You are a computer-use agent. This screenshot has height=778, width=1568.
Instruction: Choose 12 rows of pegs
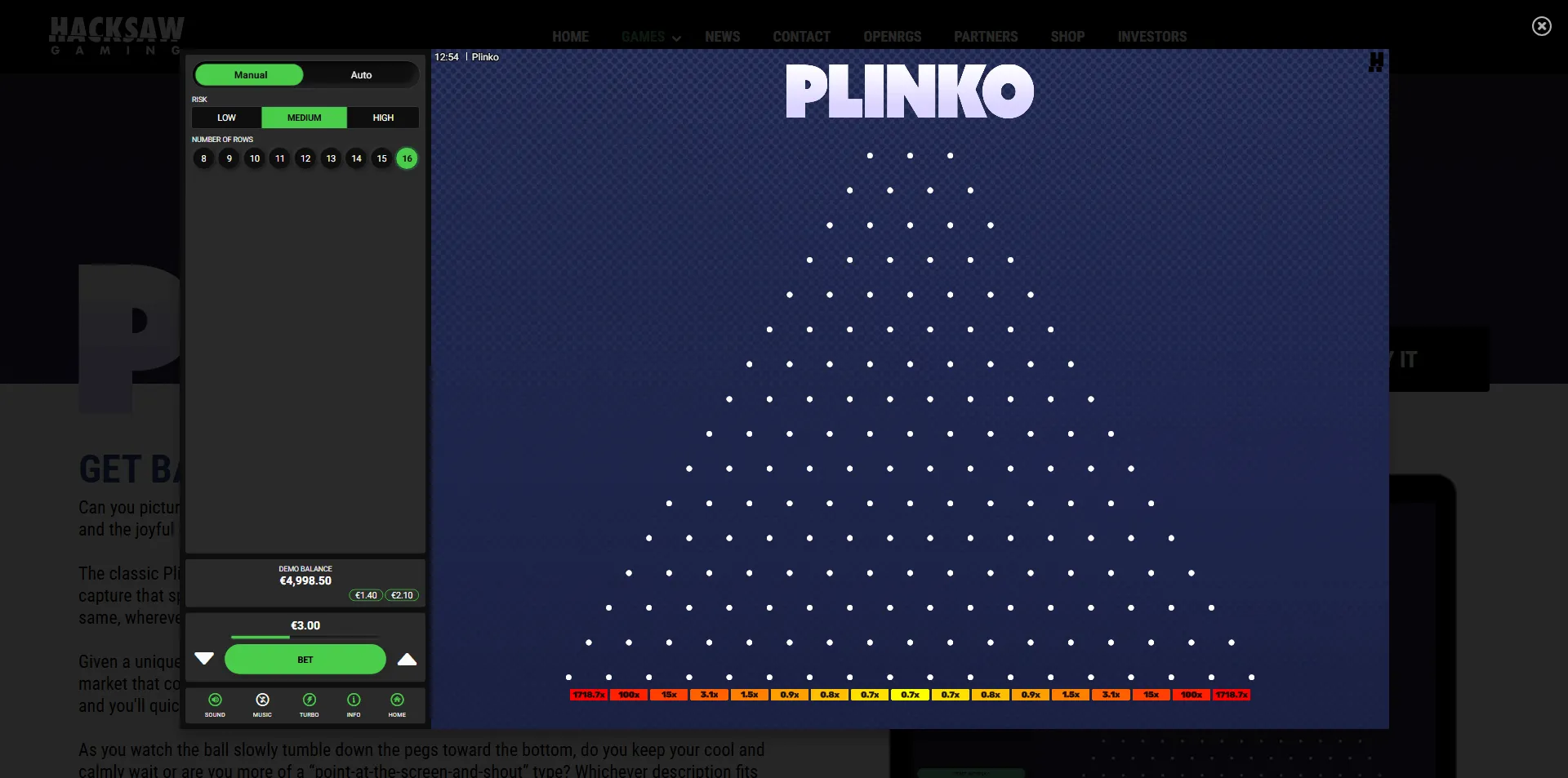point(305,158)
